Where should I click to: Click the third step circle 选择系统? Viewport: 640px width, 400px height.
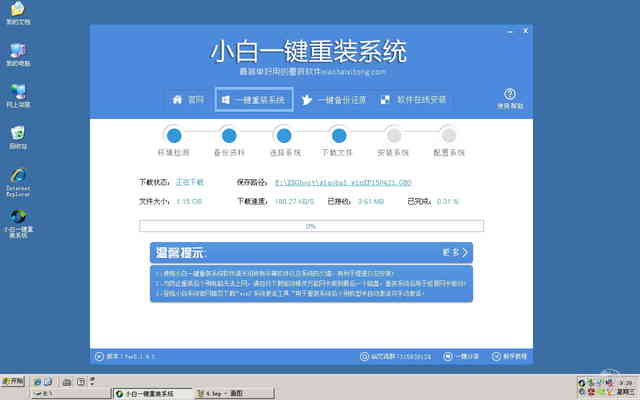click(x=284, y=136)
